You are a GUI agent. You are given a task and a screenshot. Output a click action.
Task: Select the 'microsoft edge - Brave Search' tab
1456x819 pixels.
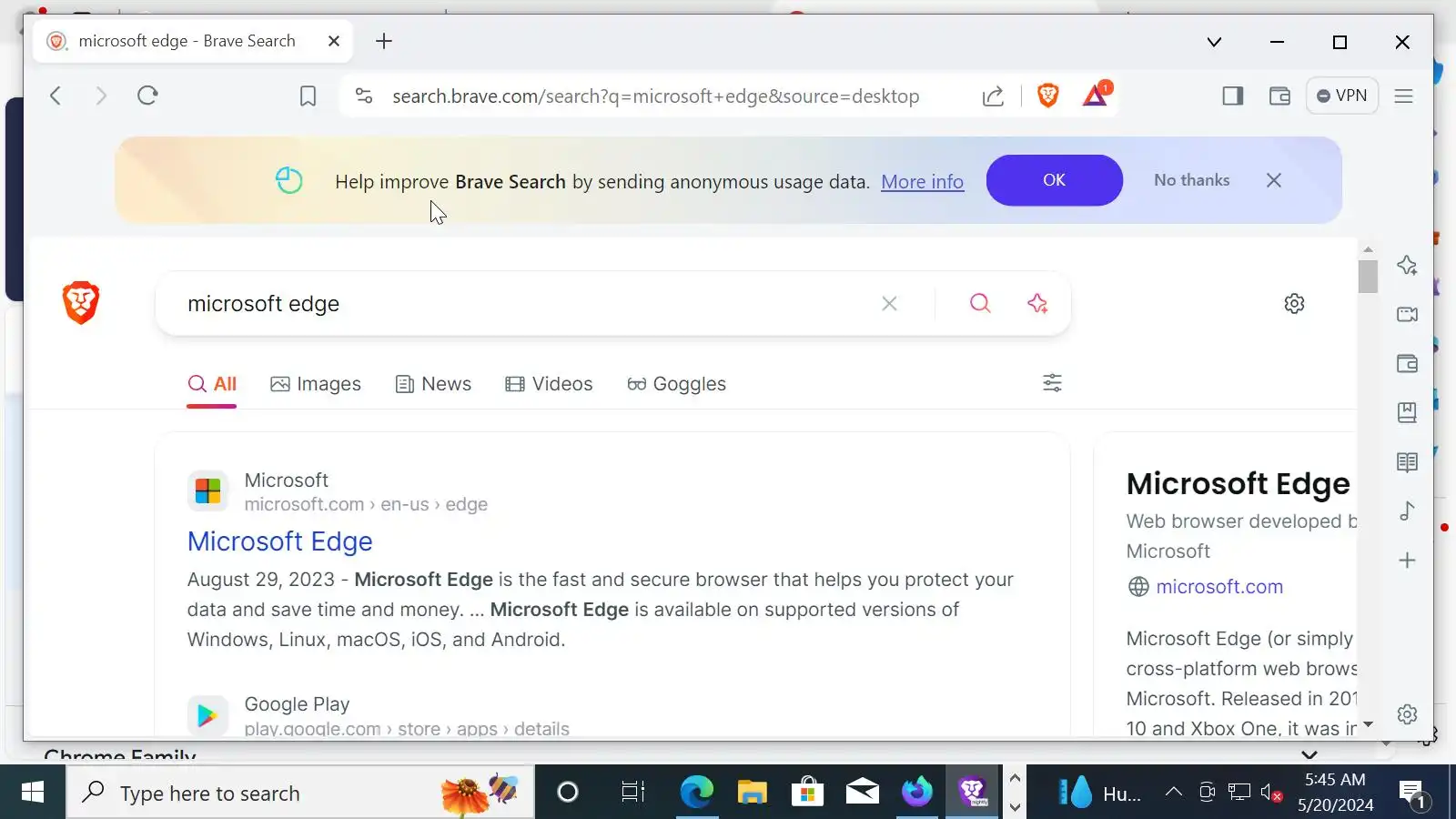point(193,41)
